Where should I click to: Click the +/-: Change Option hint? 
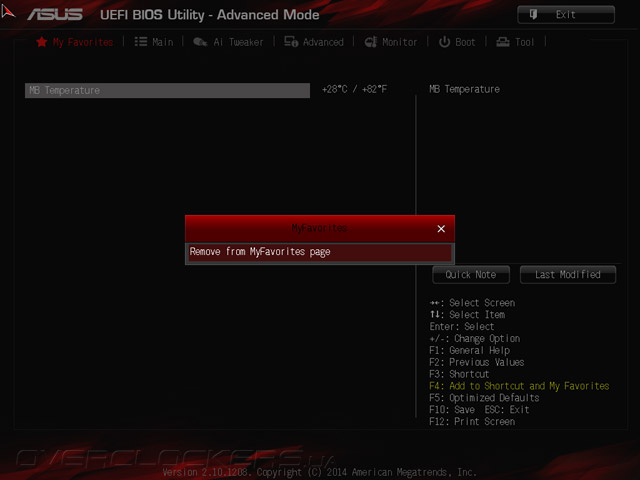point(475,338)
